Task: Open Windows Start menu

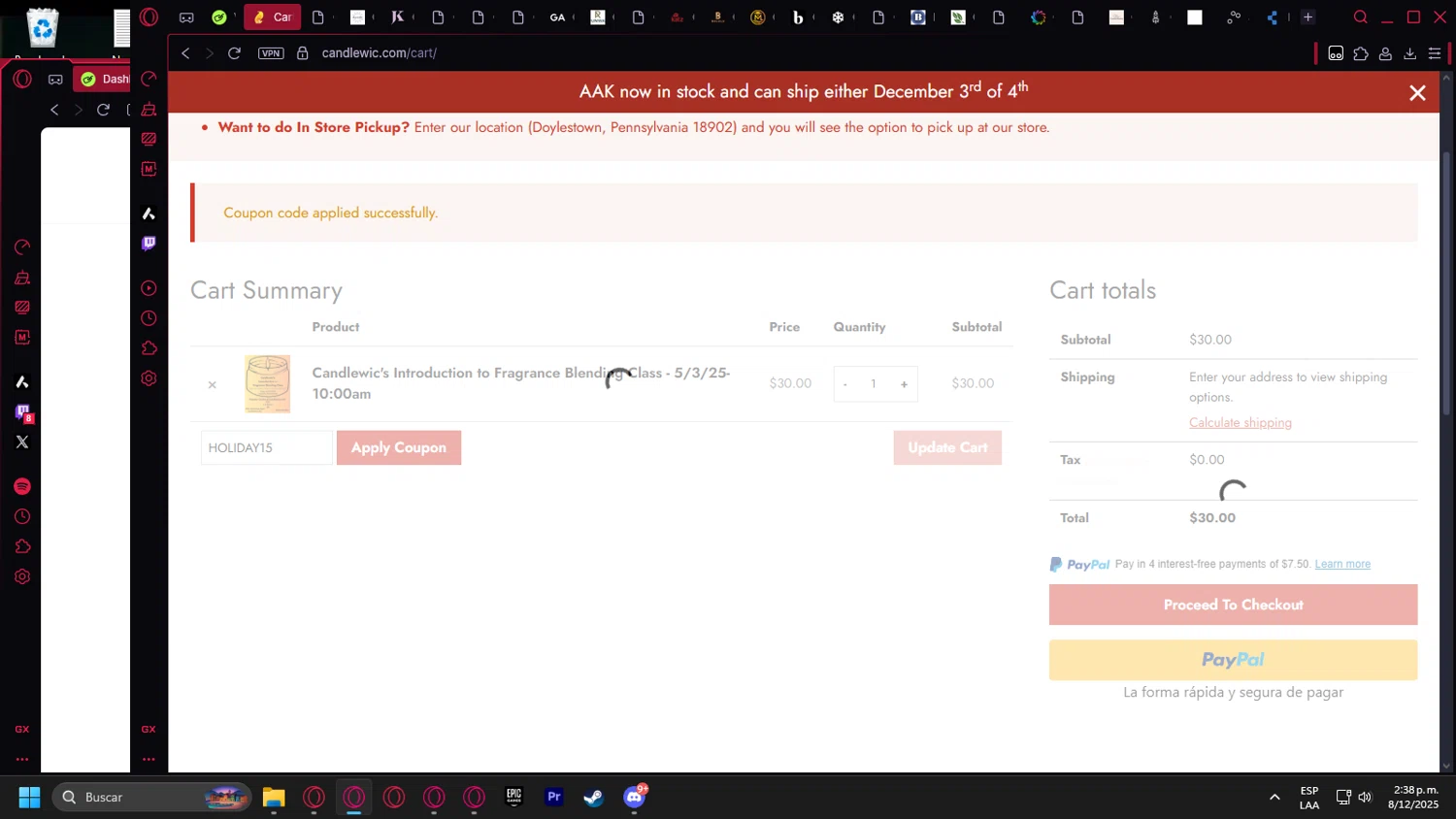Action: click(29, 797)
